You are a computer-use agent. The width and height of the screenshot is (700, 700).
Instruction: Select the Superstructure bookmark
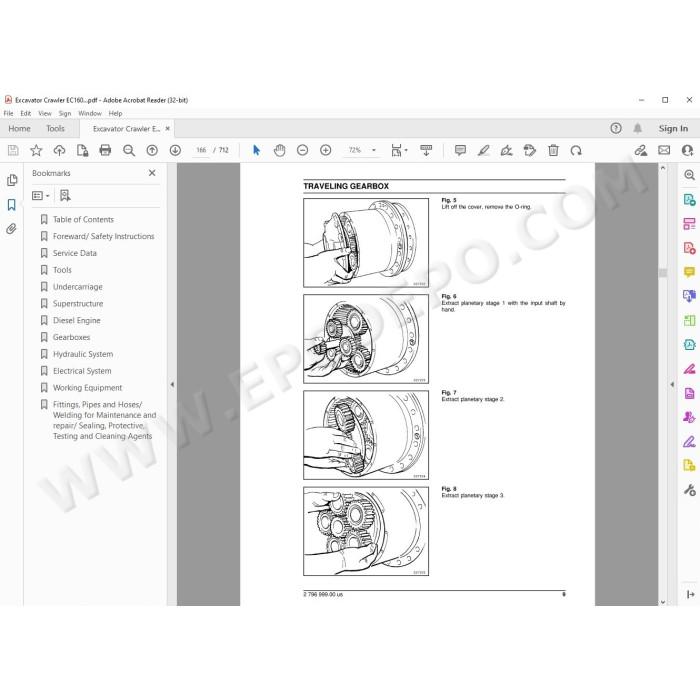pos(78,304)
